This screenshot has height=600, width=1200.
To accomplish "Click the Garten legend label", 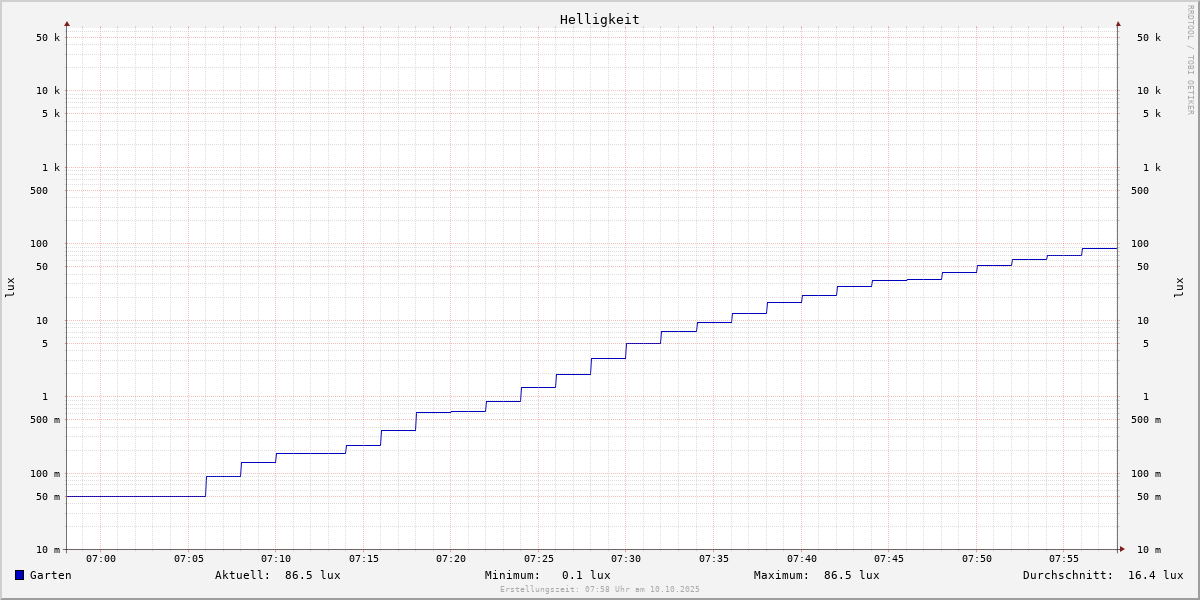I will point(50,575).
